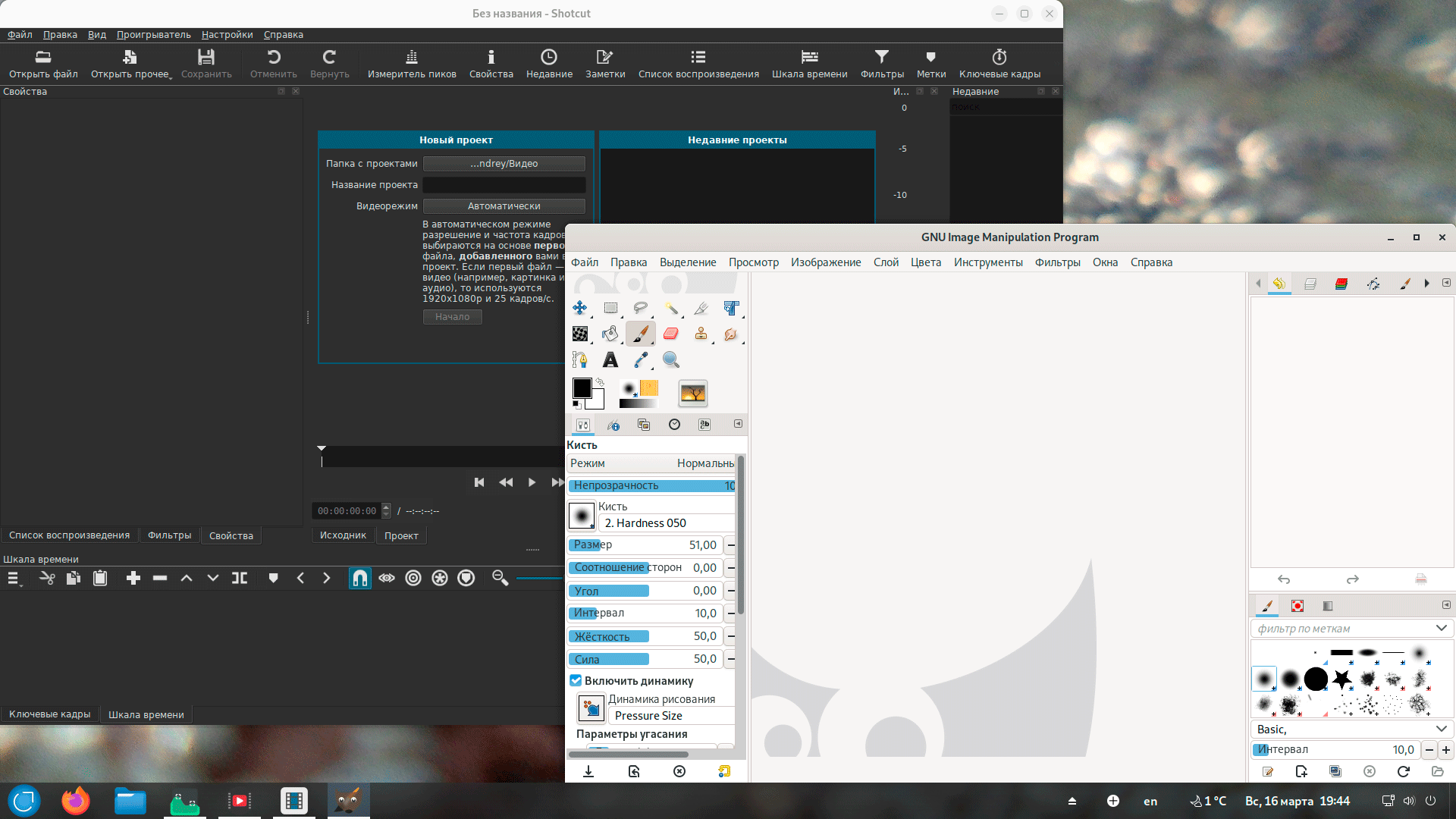Select the Zoom magnifier tool in GIMP

(x=671, y=360)
